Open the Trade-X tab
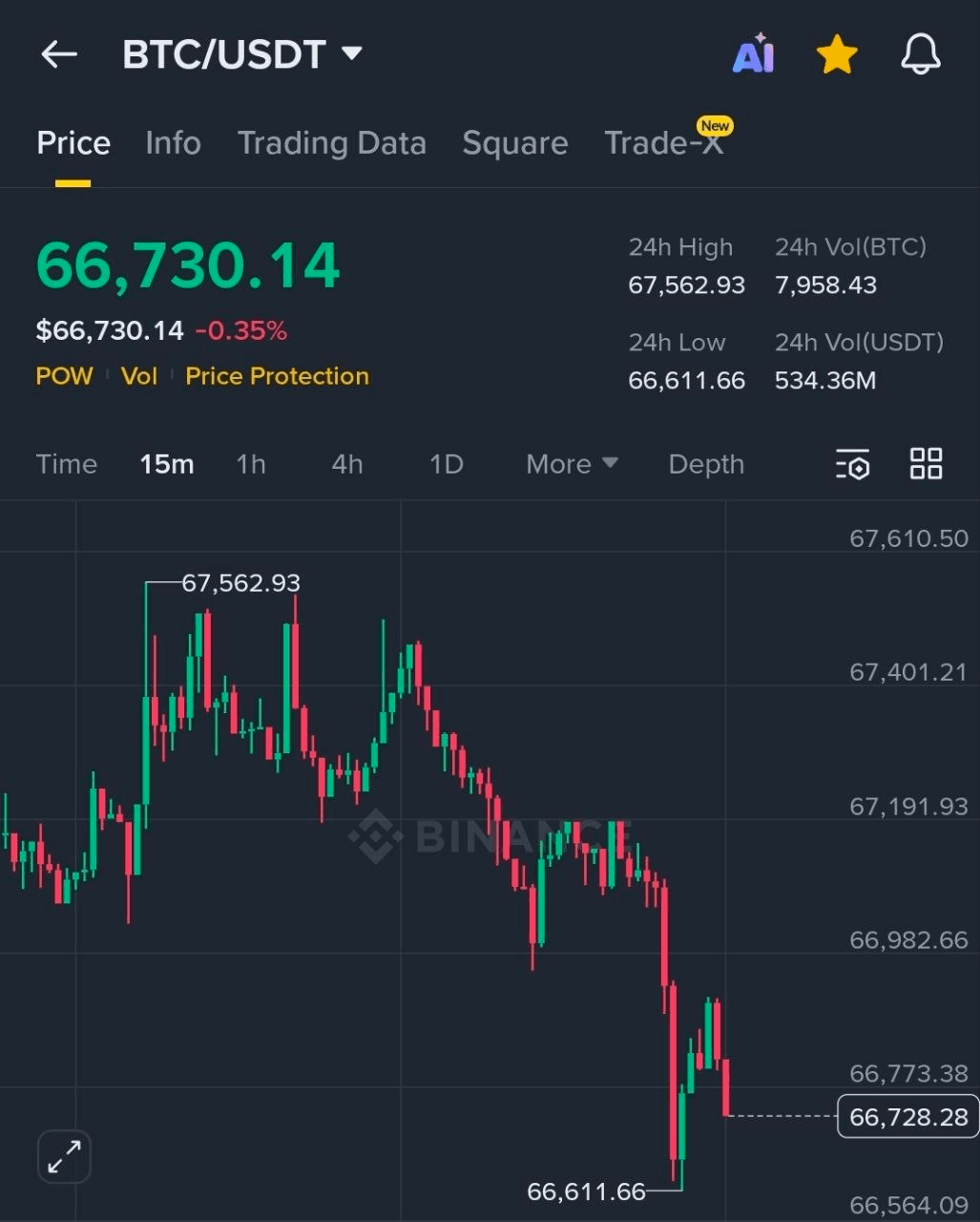980x1222 pixels. [664, 143]
